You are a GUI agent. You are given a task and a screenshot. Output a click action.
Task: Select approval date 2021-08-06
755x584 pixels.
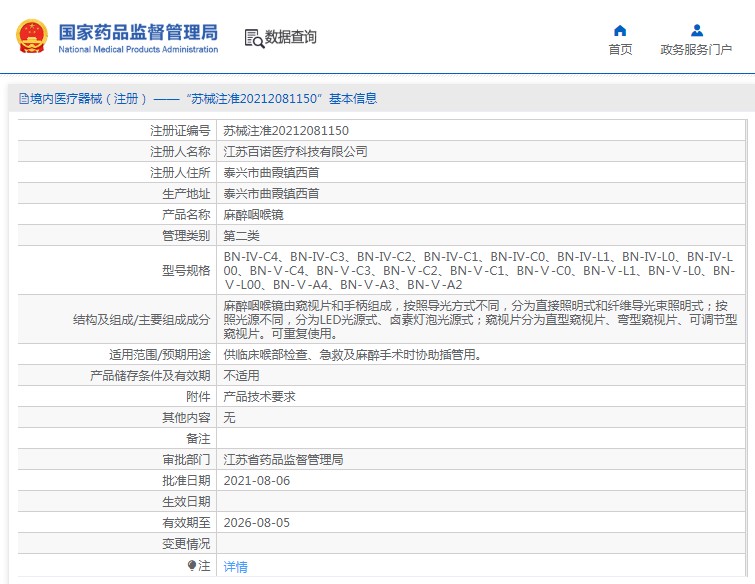257,480
